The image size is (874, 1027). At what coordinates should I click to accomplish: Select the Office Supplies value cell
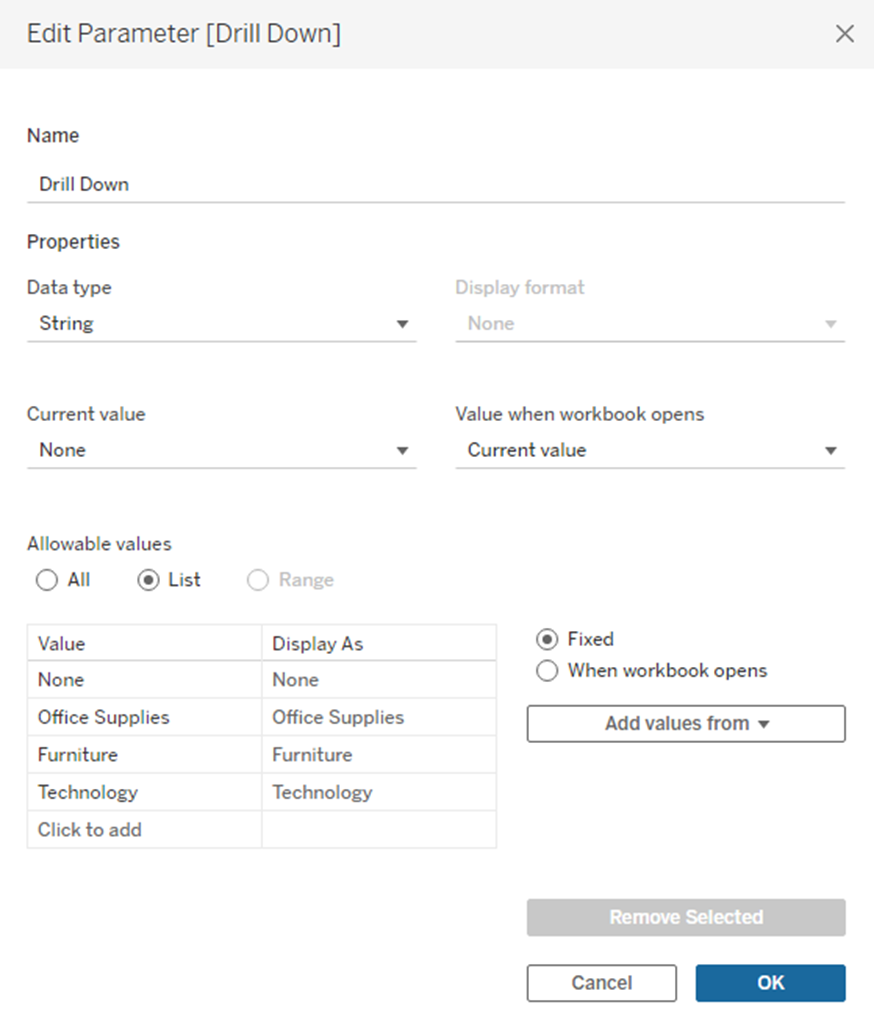pyautogui.click(x=144, y=717)
